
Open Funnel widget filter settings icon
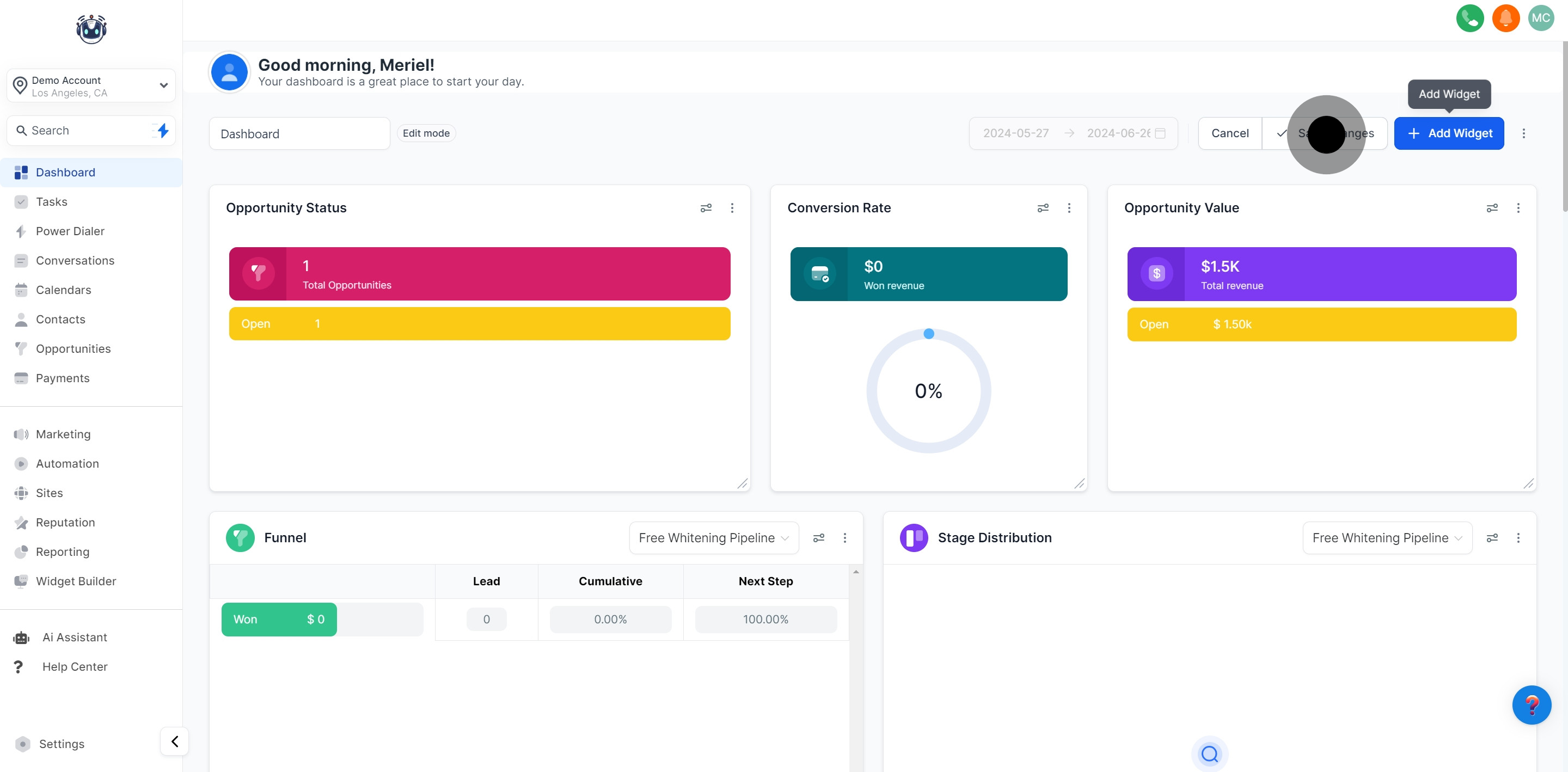[819, 537]
